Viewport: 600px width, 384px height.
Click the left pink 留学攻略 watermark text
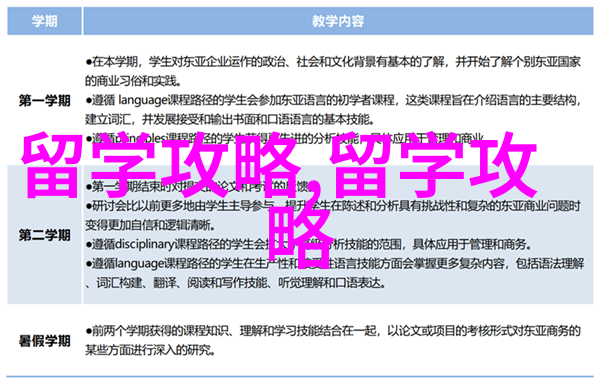[x=159, y=165]
